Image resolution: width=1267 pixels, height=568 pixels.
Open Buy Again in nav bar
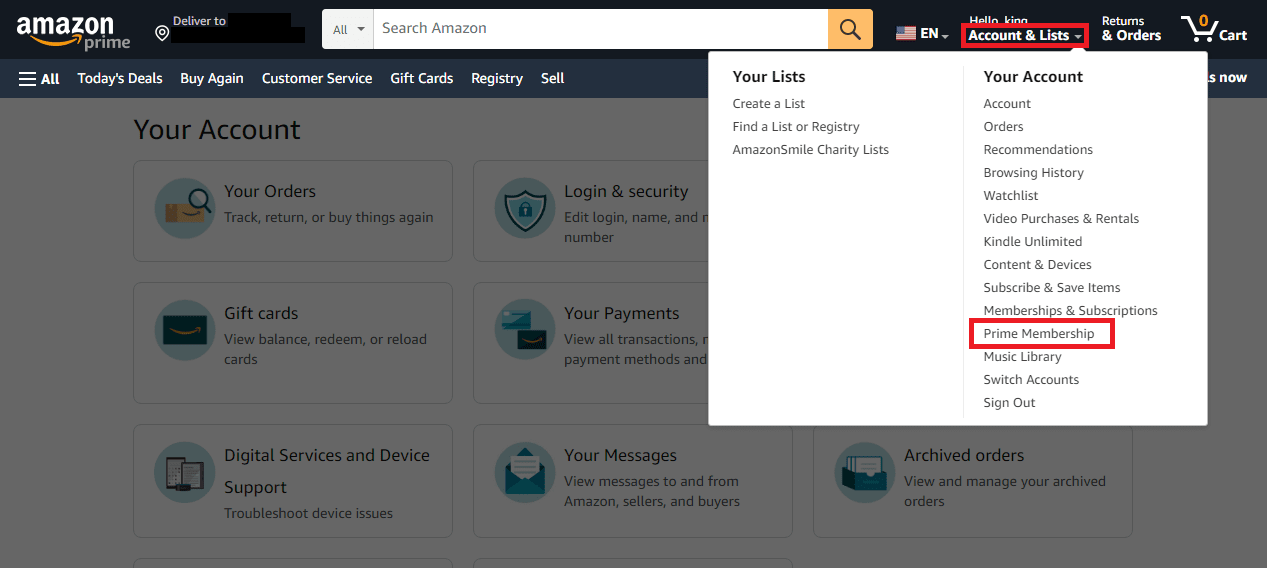(x=212, y=78)
